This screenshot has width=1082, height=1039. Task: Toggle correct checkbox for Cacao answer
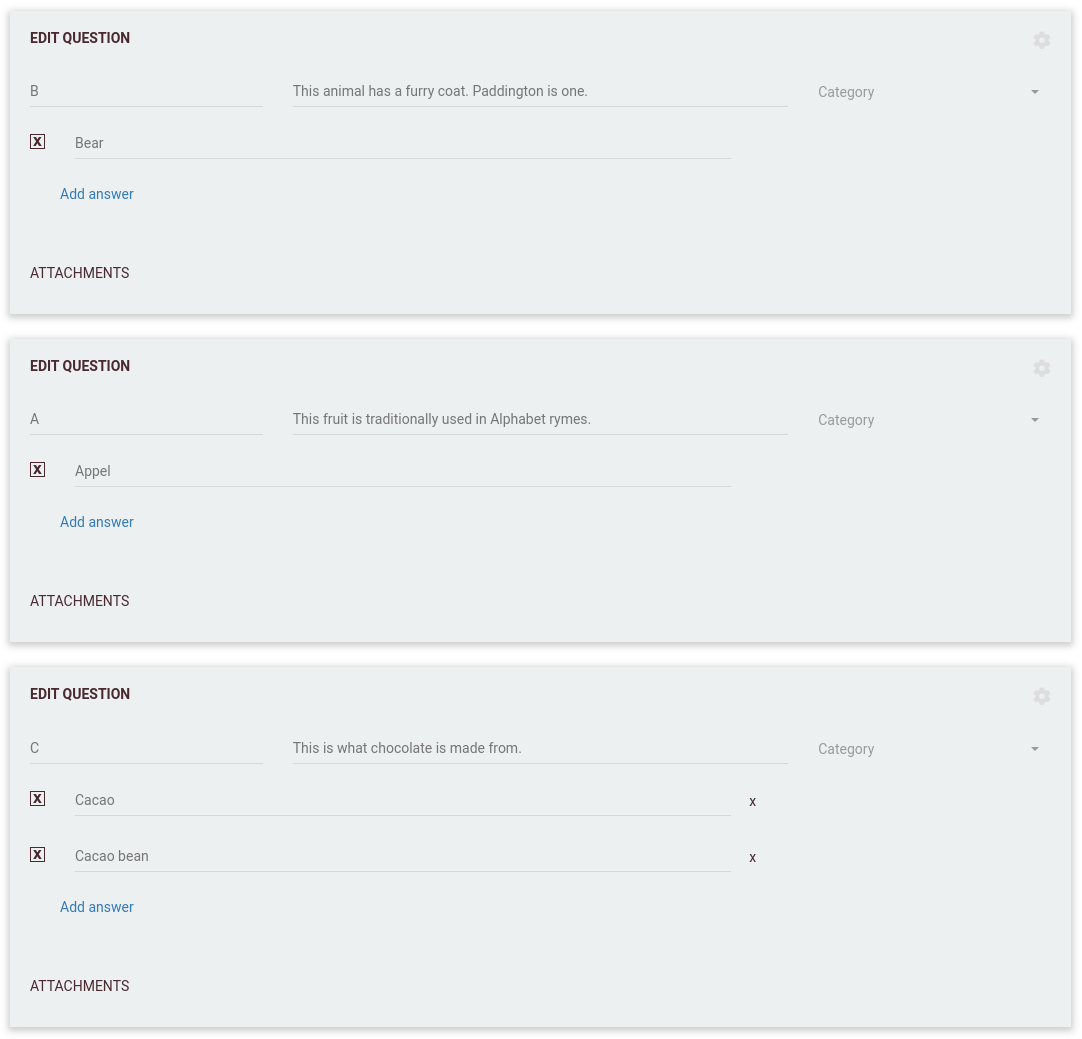(38, 799)
